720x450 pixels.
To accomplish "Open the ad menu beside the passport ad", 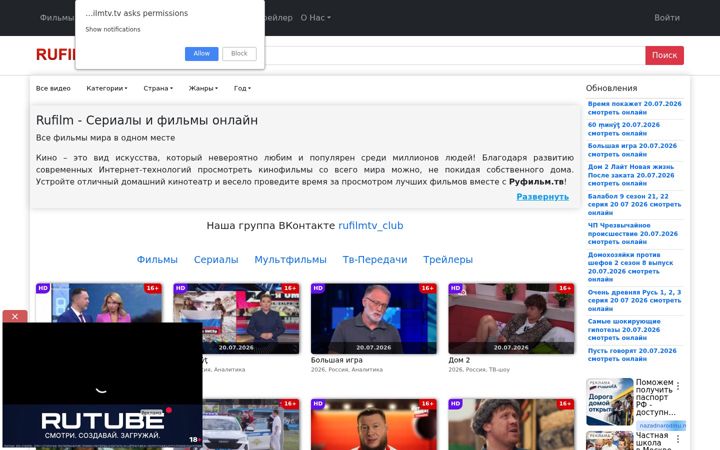I will pyautogui.click(x=678, y=386).
